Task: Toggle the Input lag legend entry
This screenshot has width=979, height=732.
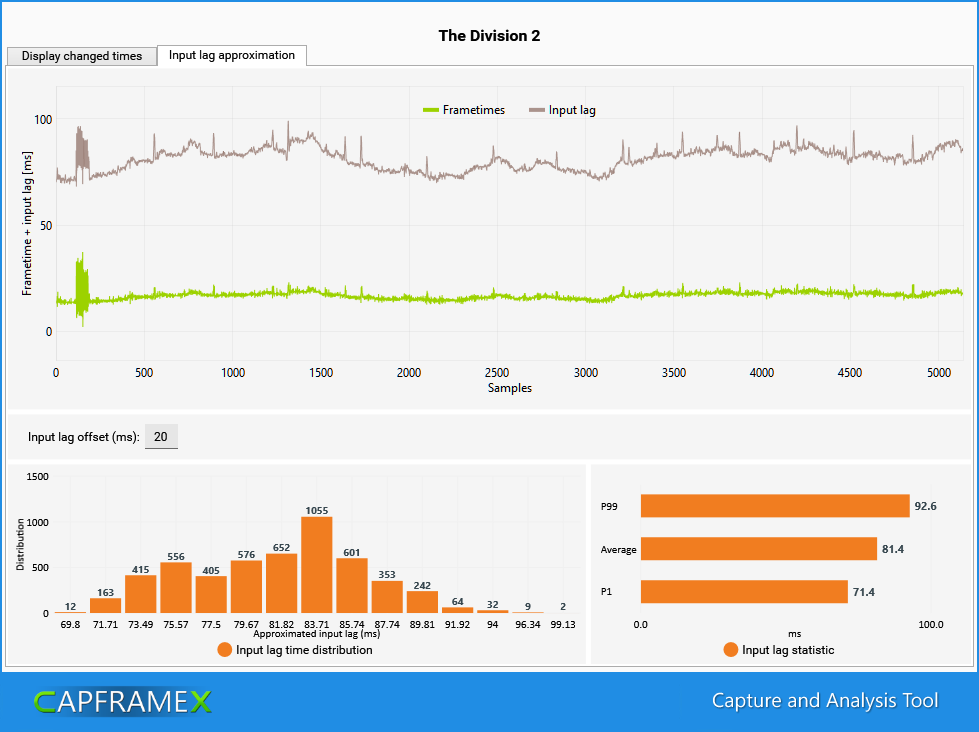Action: click(x=562, y=110)
